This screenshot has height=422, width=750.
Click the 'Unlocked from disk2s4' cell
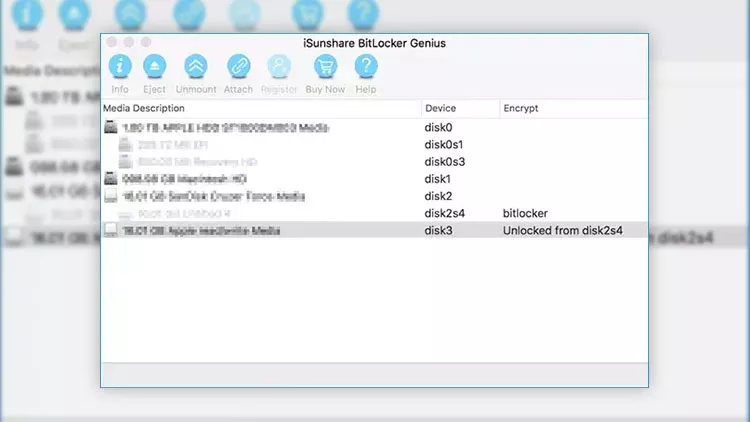[x=562, y=231]
